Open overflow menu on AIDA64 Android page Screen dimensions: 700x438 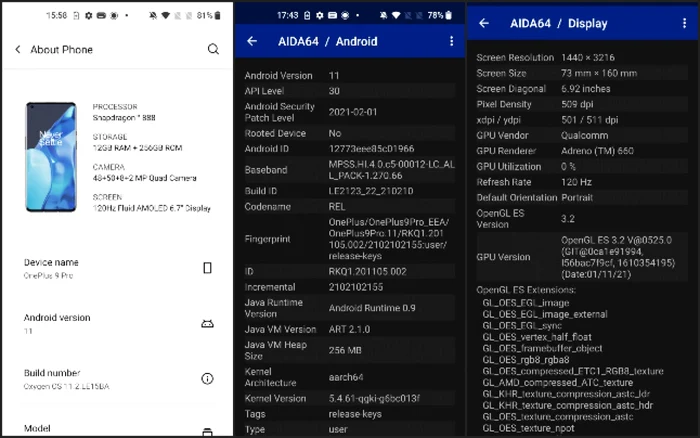point(452,41)
